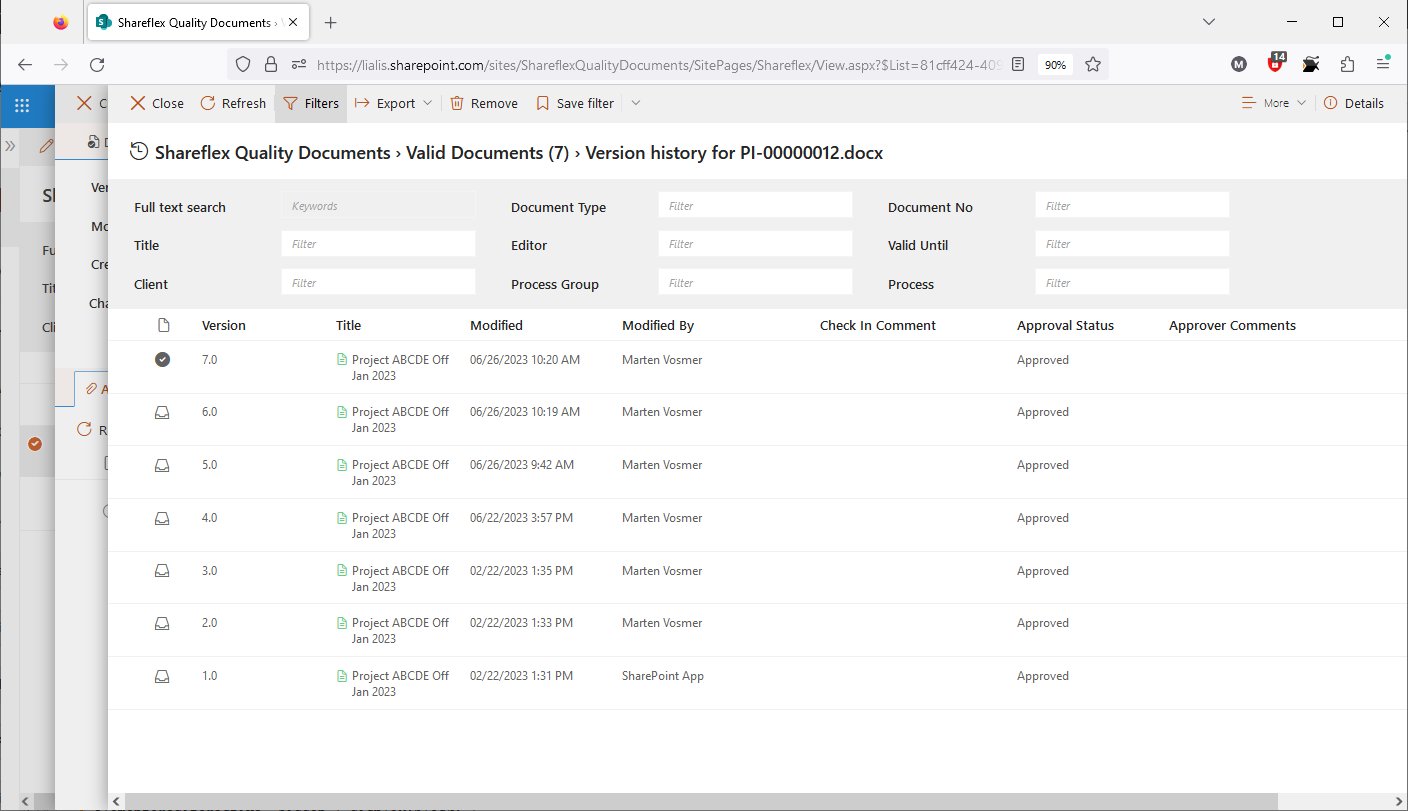The height and width of the screenshot is (811, 1408).
Task: Expand the Export dropdown arrow
Action: click(428, 103)
